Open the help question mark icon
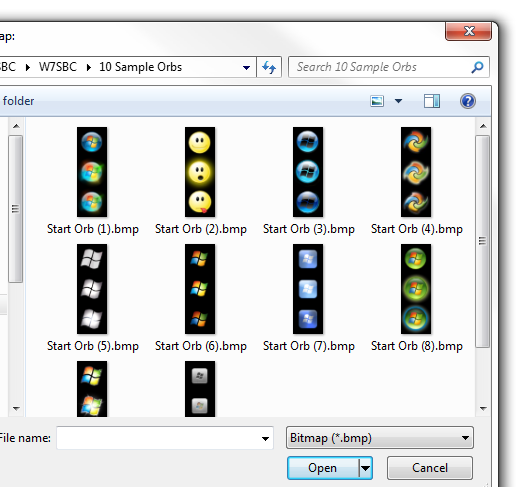The height and width of the screenshot is (487, 518). pyautogui.click(x=468, y=101)
